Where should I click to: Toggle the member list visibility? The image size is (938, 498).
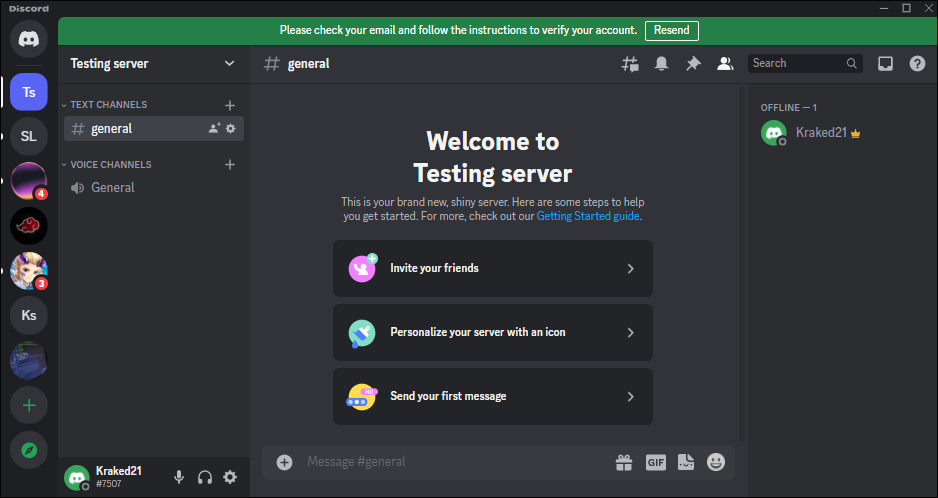[725, 63]
